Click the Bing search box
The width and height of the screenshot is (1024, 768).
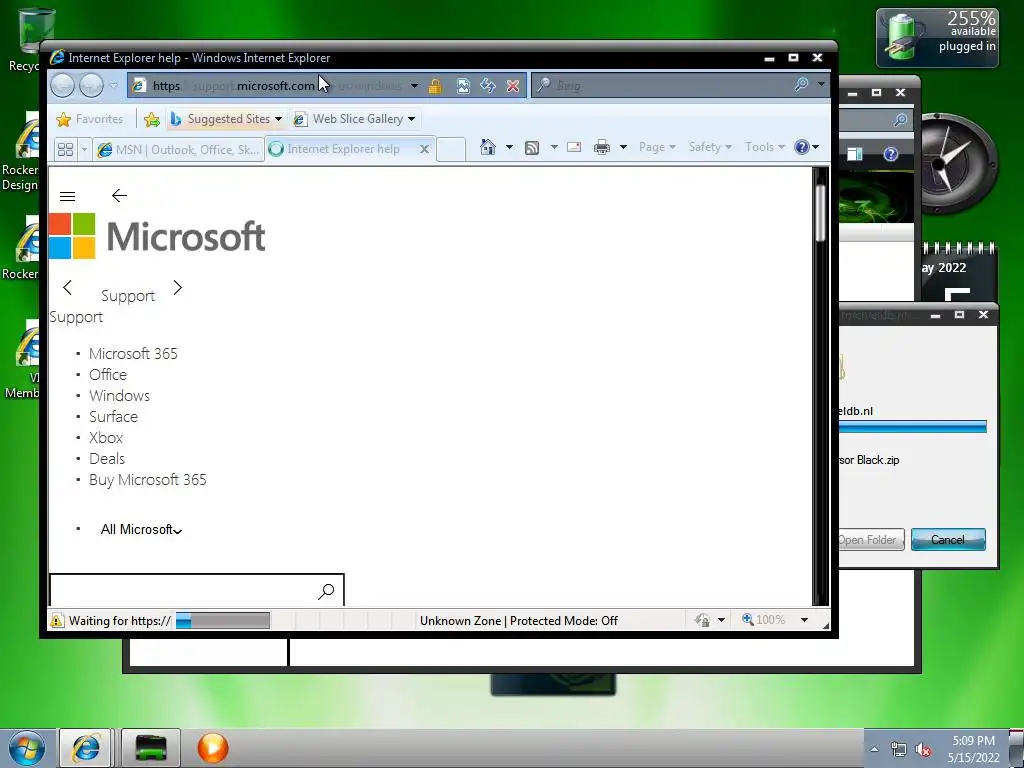pyautogui.click(x=661, y=85)
